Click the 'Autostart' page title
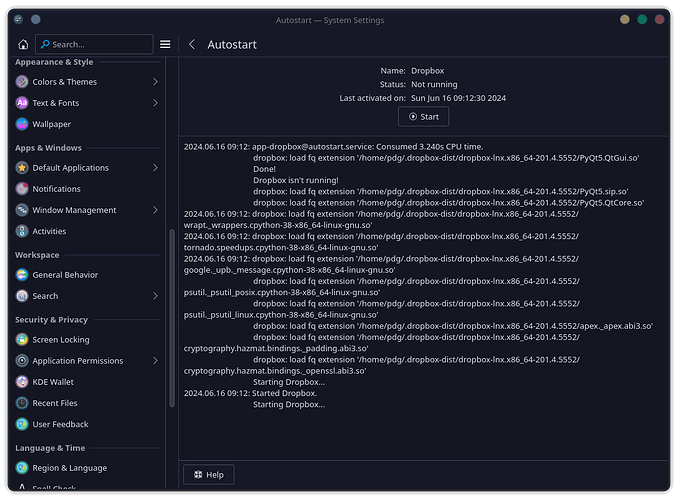Screen dimensions: 679x500 coord(232,45)
